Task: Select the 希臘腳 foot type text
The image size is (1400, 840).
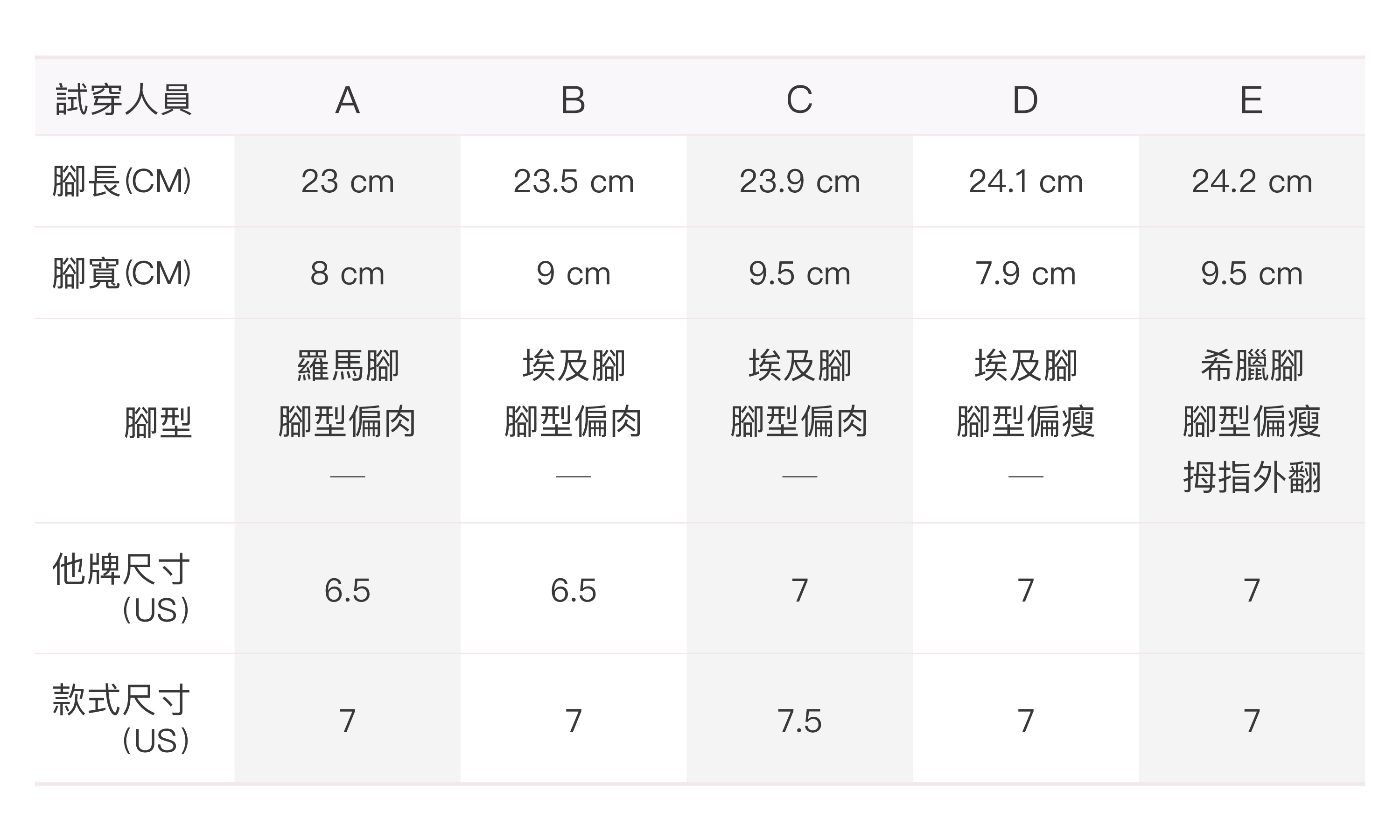Action: coord(1252,366)
